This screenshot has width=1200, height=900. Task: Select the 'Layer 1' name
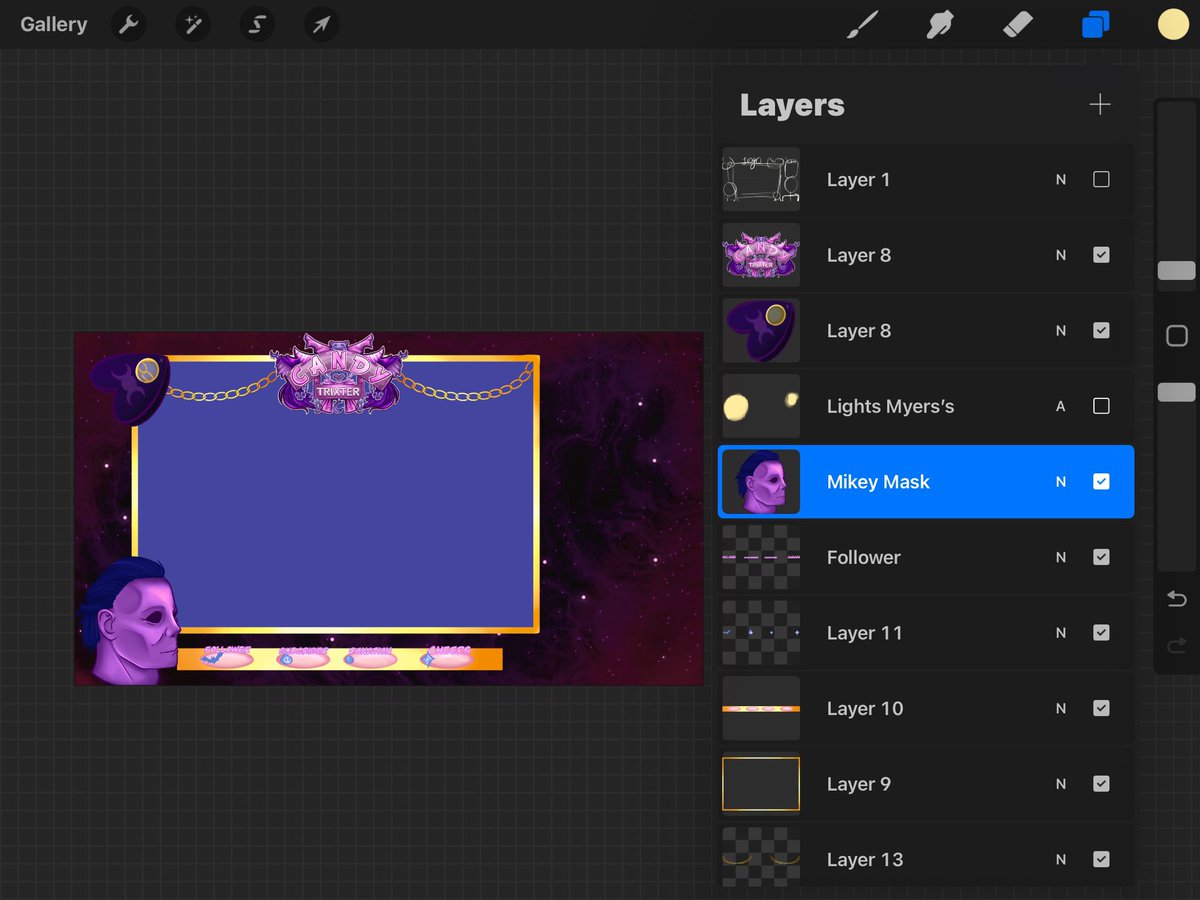(x=858, y=180)
